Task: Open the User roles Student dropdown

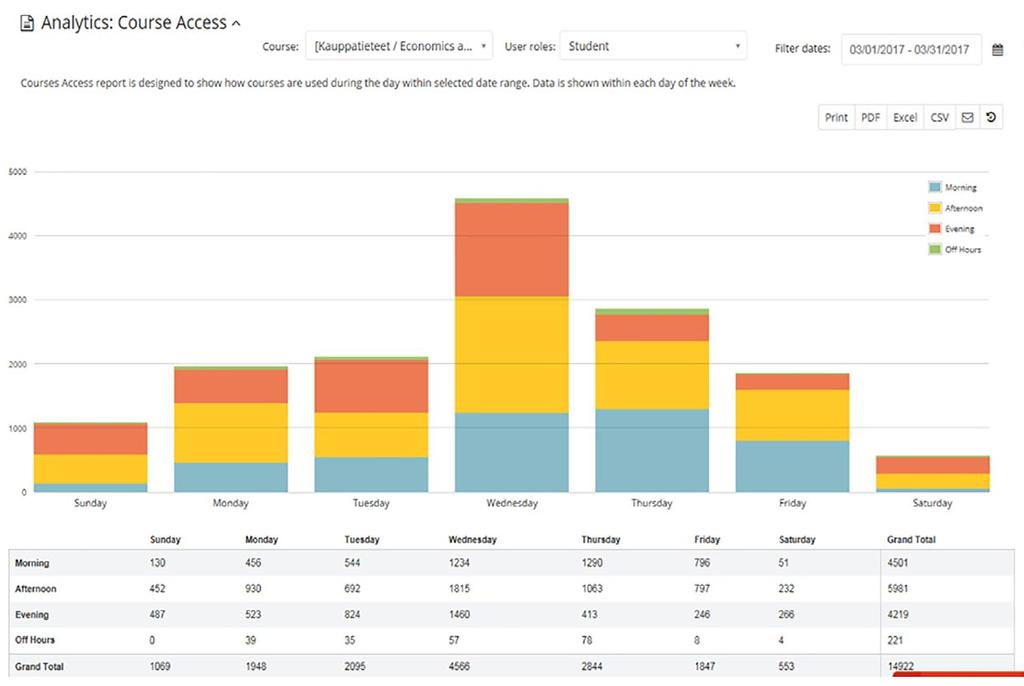Action: (x=653, y=46)
